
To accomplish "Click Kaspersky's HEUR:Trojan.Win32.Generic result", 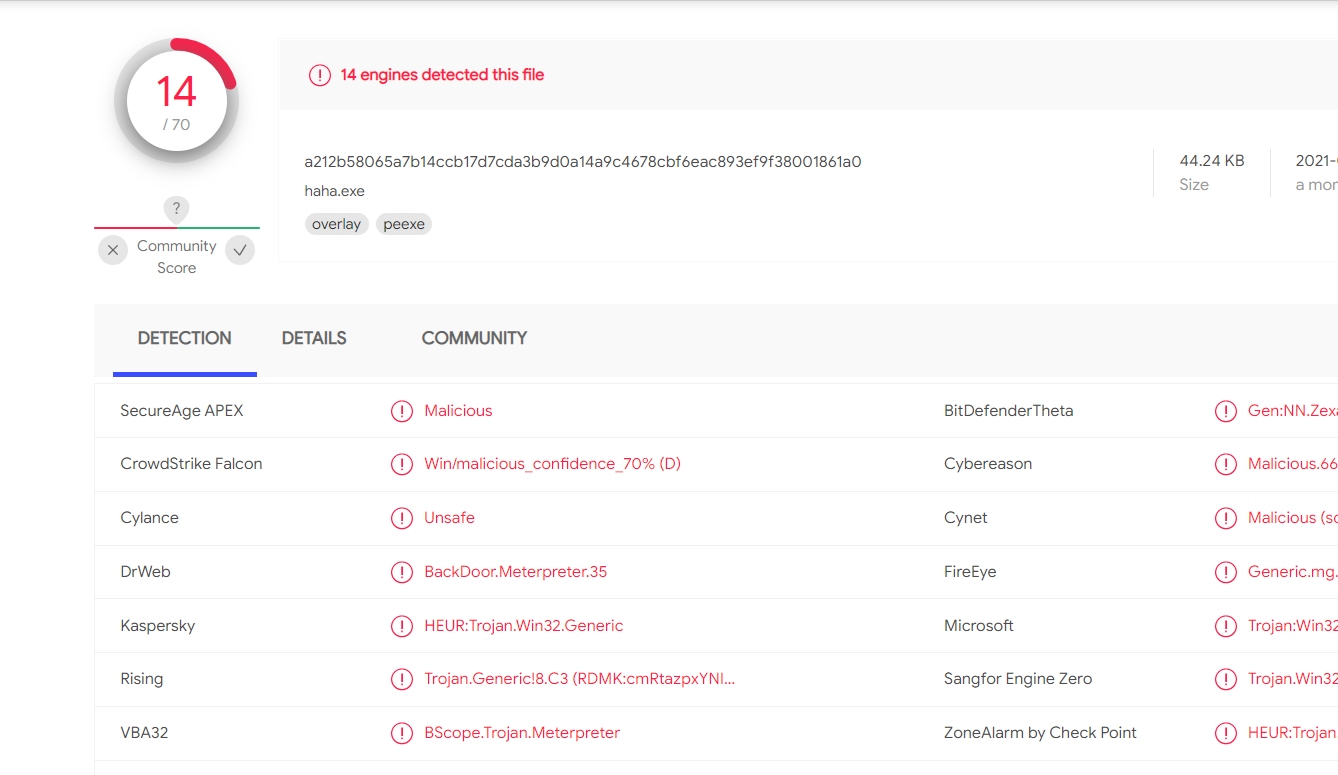I will coord(523,626).
